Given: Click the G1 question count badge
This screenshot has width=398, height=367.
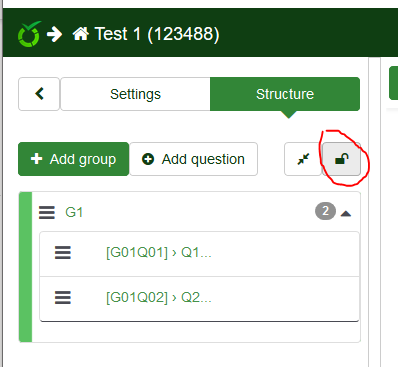Looking at the screenshot, I should coord(325,211).
